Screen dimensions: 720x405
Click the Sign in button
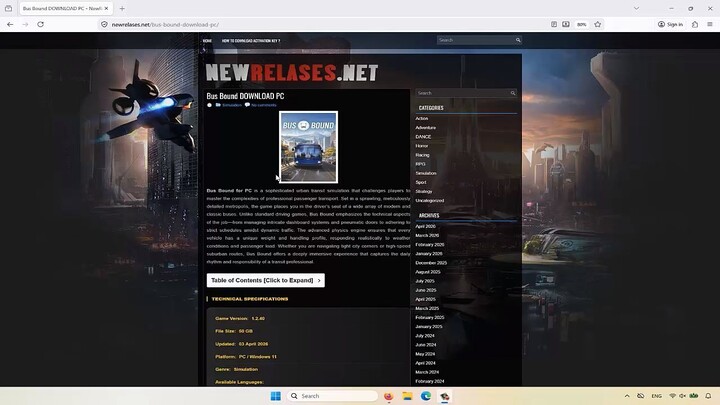point(670,24)
